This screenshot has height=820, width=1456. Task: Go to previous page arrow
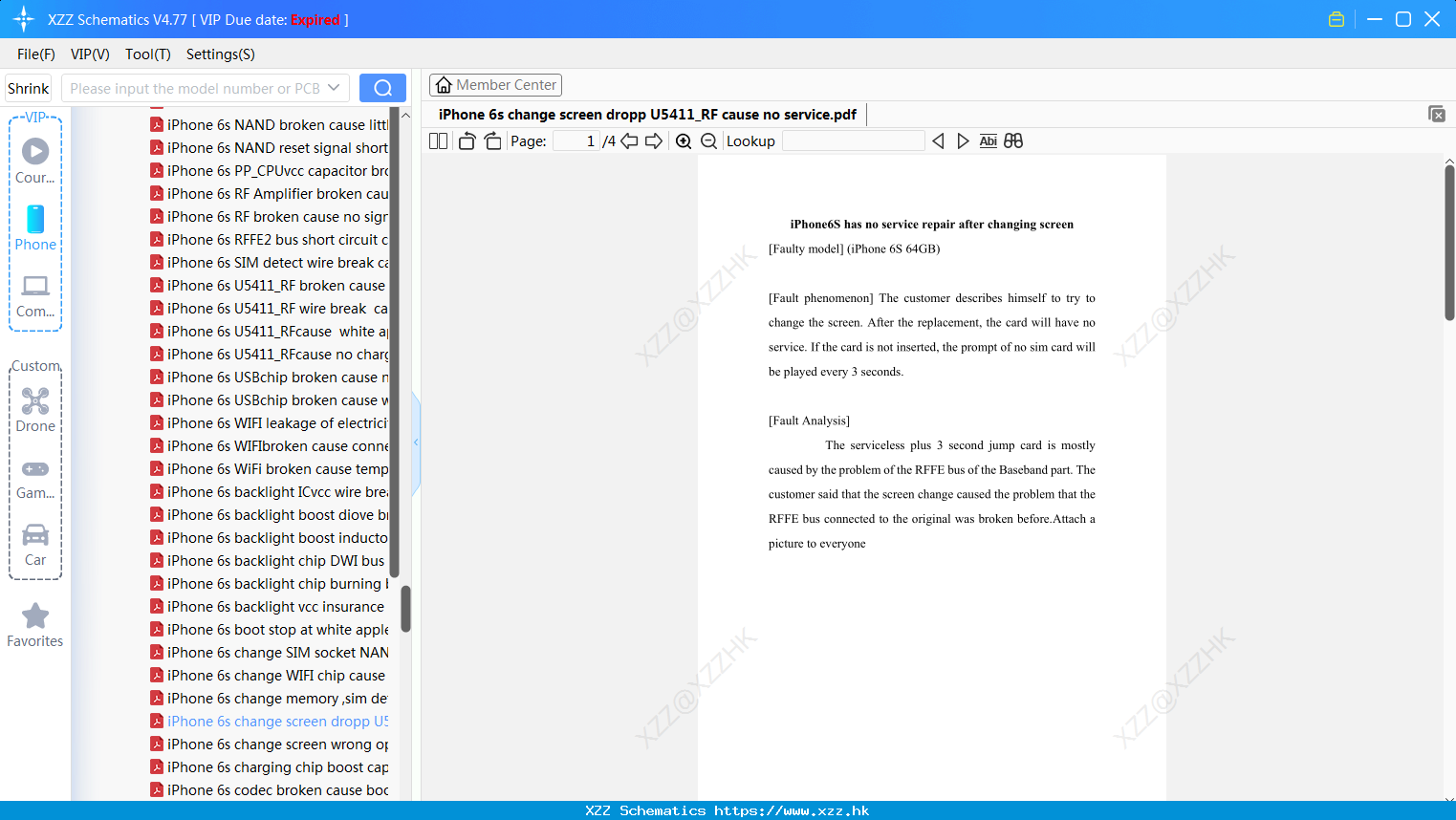(629, 141)
